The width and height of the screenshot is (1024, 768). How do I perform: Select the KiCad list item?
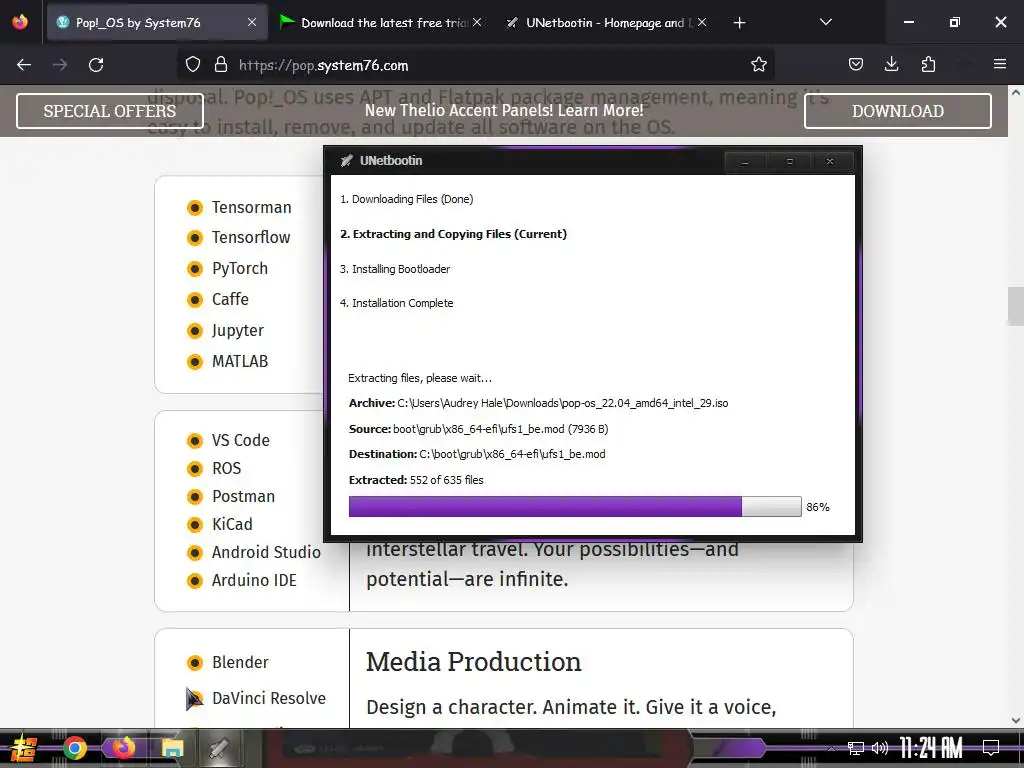(232, 524)
